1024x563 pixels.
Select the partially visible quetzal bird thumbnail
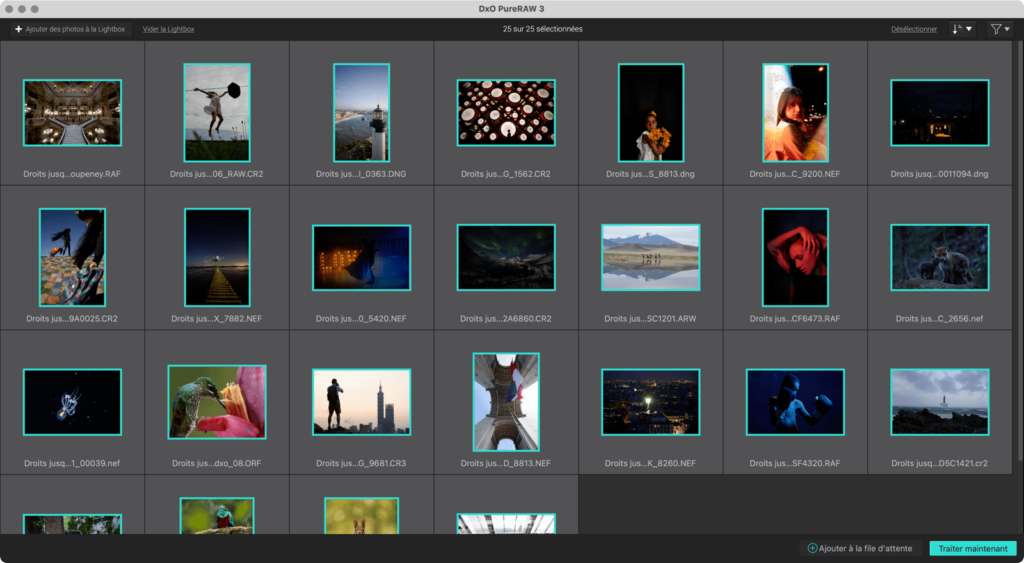click(x=217, y=516)
